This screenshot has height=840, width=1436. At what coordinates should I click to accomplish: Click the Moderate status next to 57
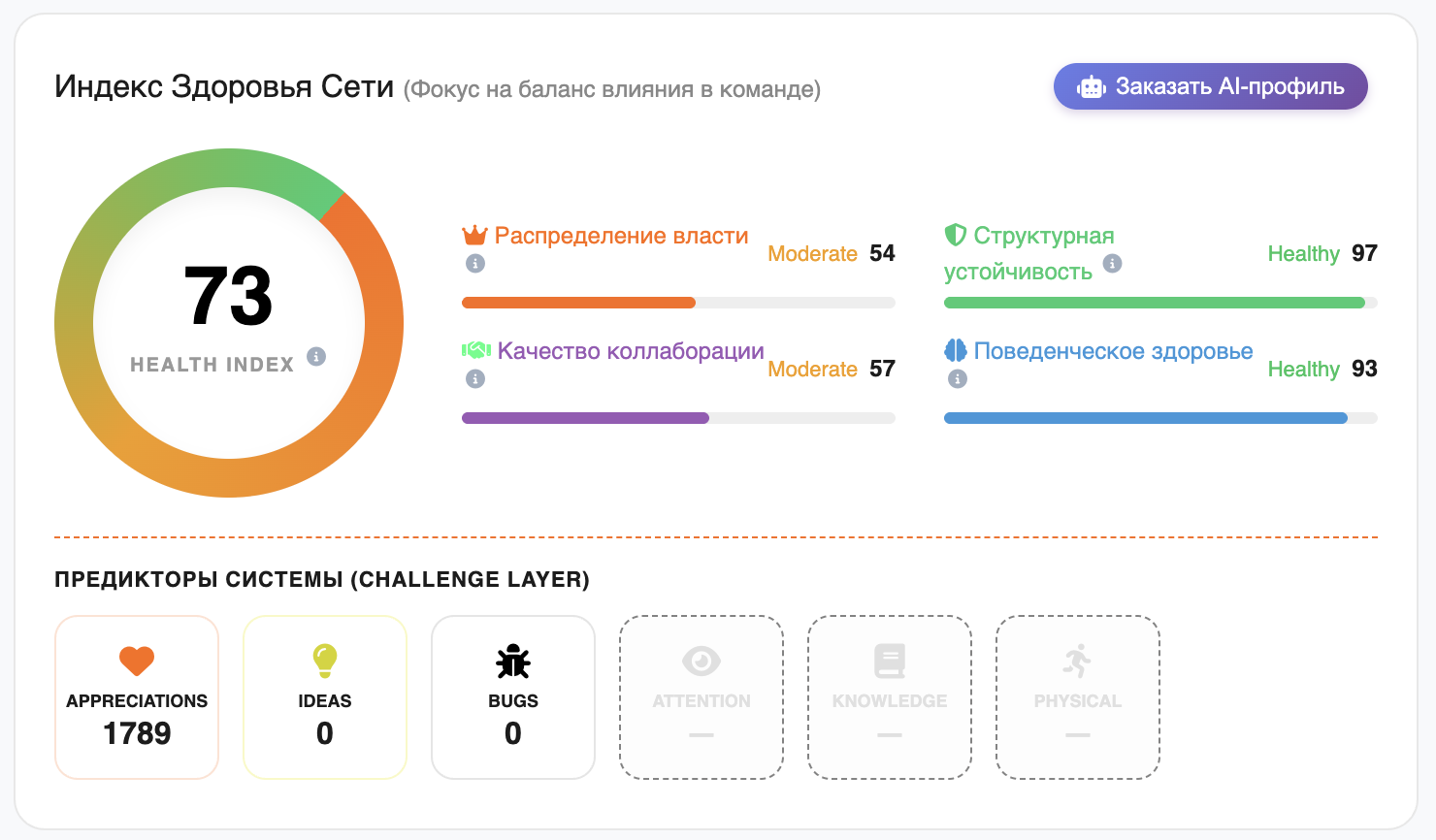tap(813, 370)
